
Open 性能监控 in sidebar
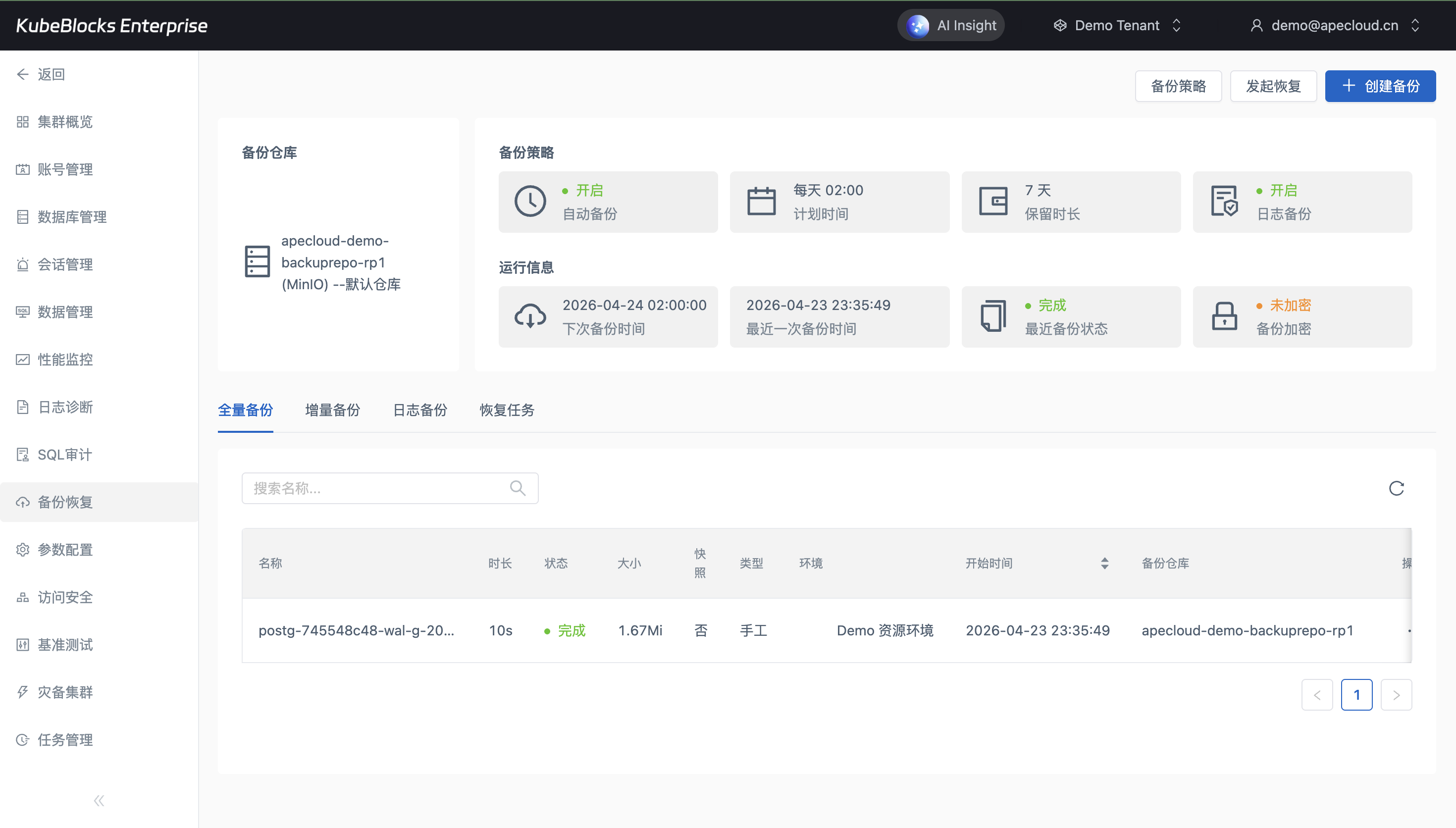point(65,360)
